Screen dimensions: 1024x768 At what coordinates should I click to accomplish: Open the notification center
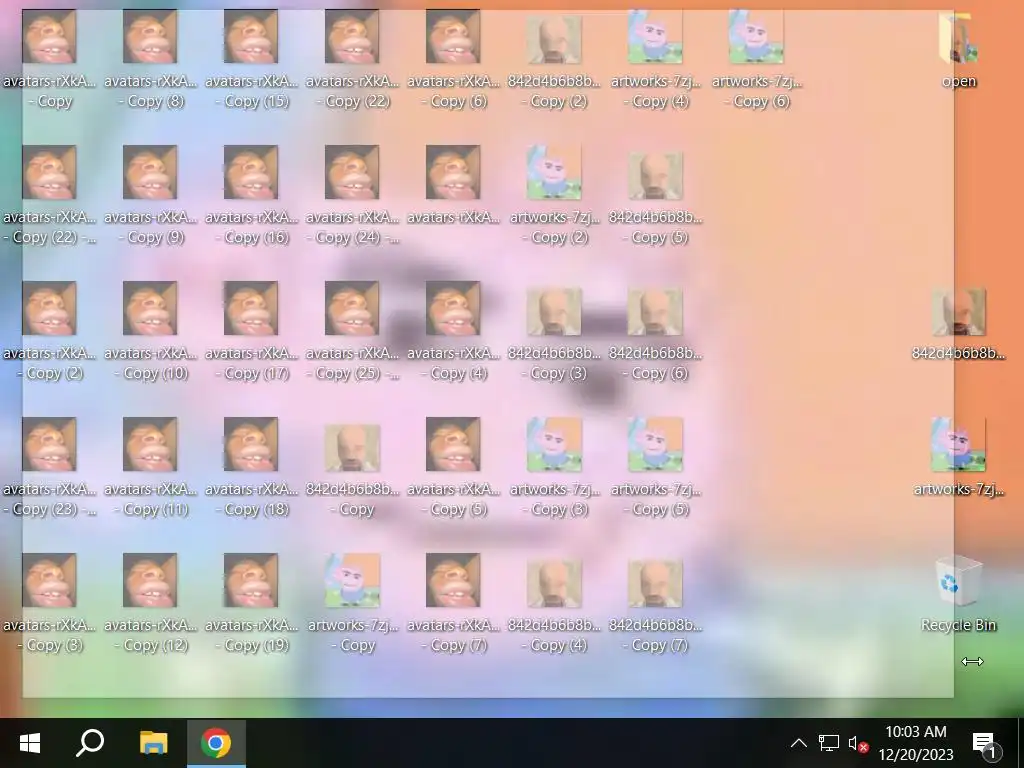pos(985,743)
